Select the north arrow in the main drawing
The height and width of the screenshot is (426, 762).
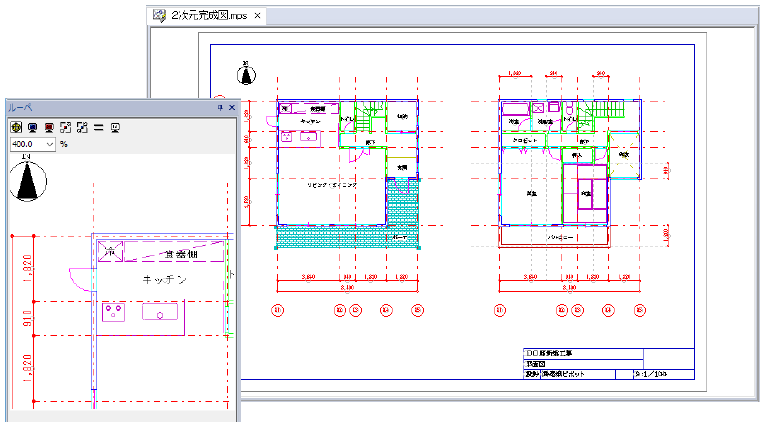[x=245, y=74]
